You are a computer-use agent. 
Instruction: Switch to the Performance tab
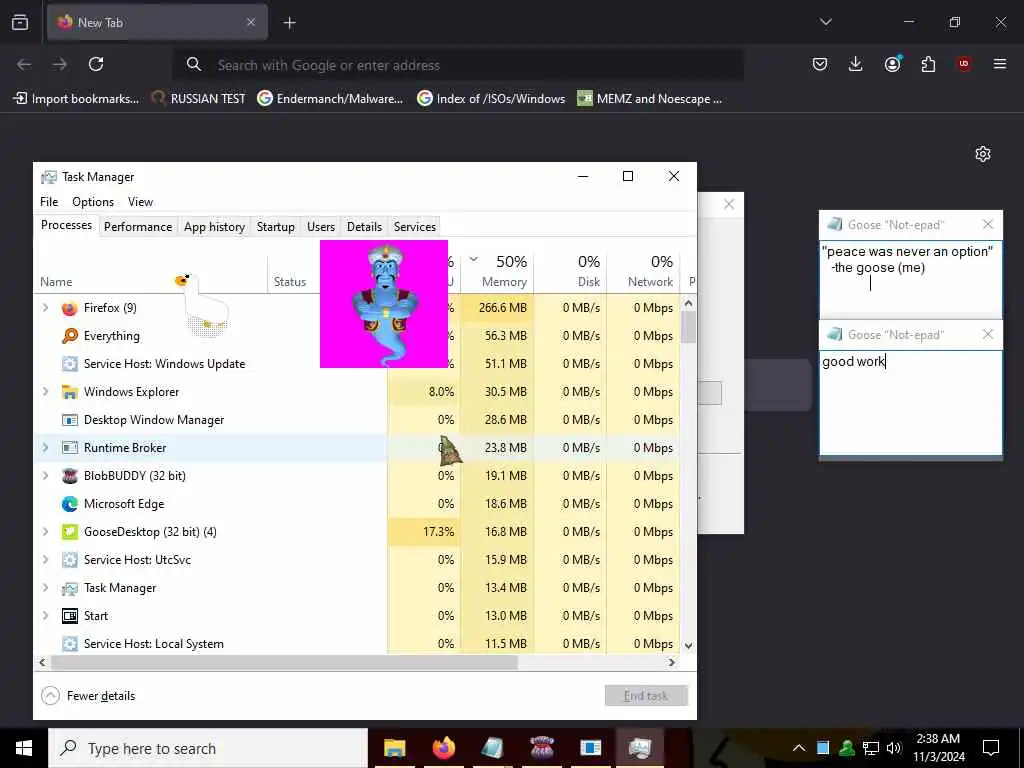click(138, 227)
